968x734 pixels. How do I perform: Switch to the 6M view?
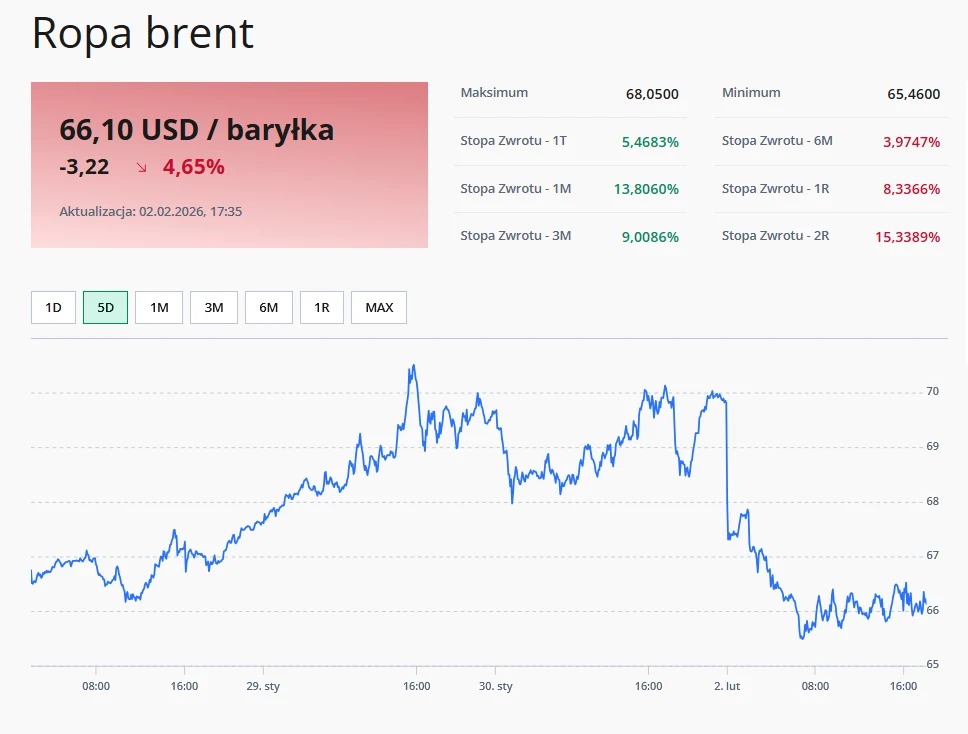coord(267,307)
